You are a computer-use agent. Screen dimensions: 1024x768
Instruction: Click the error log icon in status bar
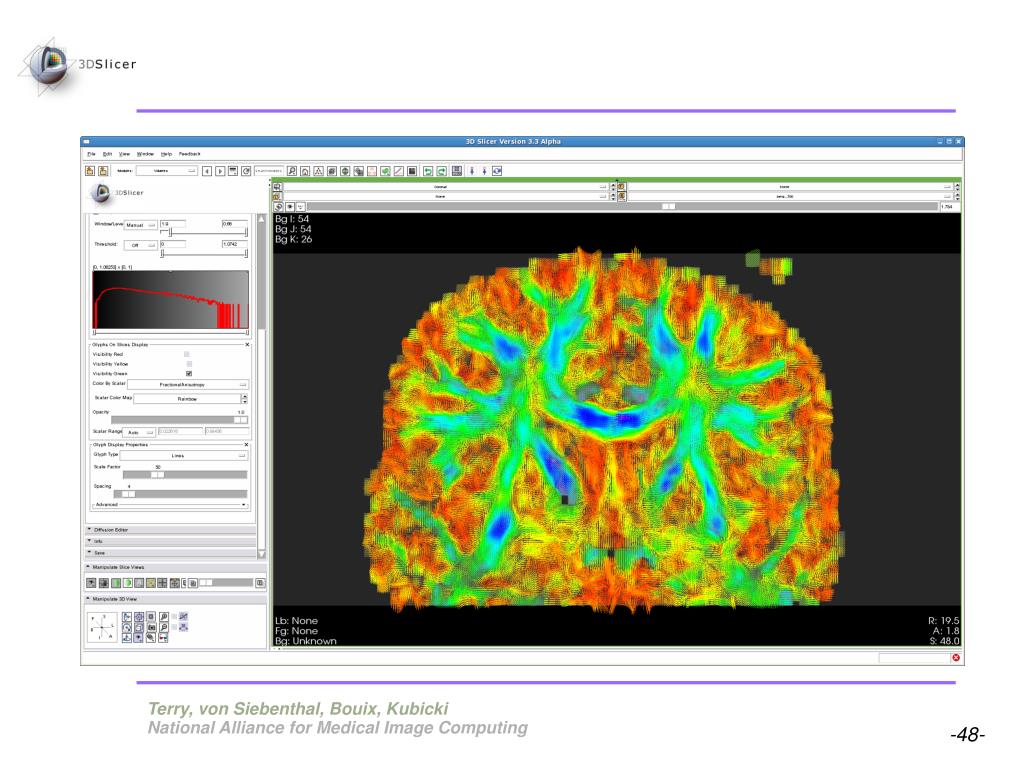coord(956,658)
